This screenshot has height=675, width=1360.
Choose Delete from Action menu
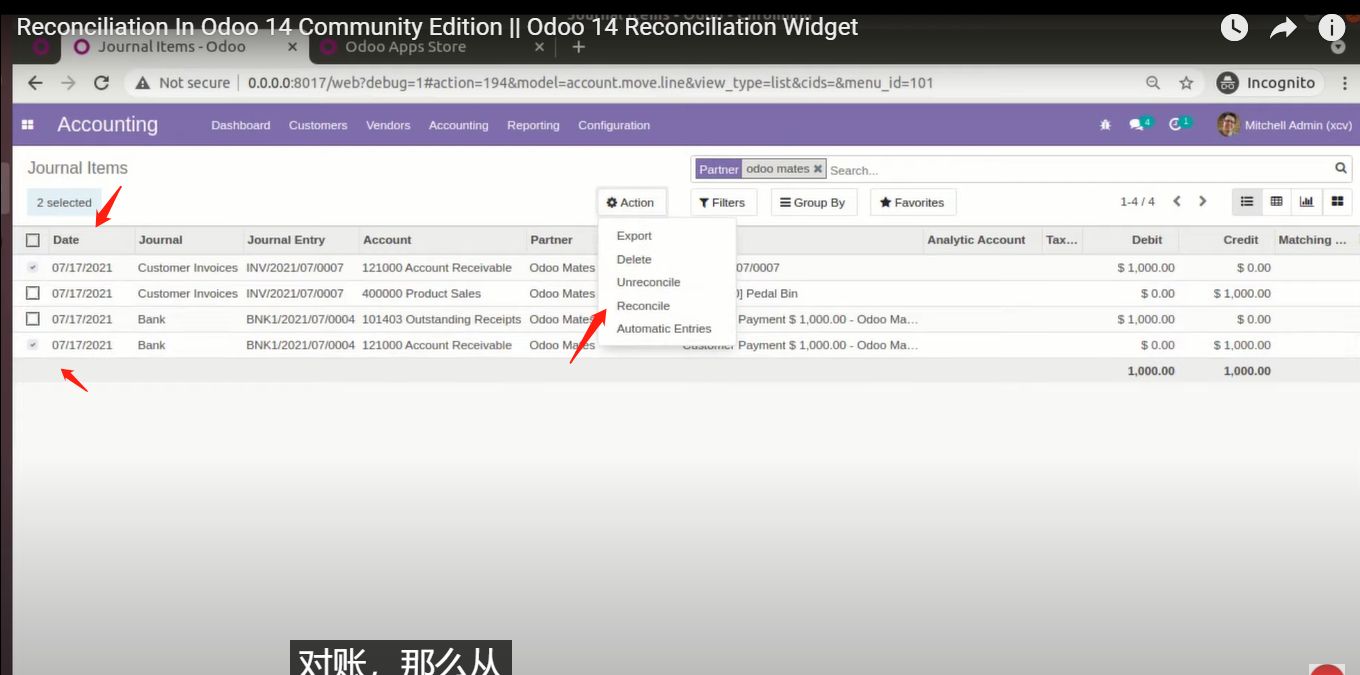pos(634,259)
